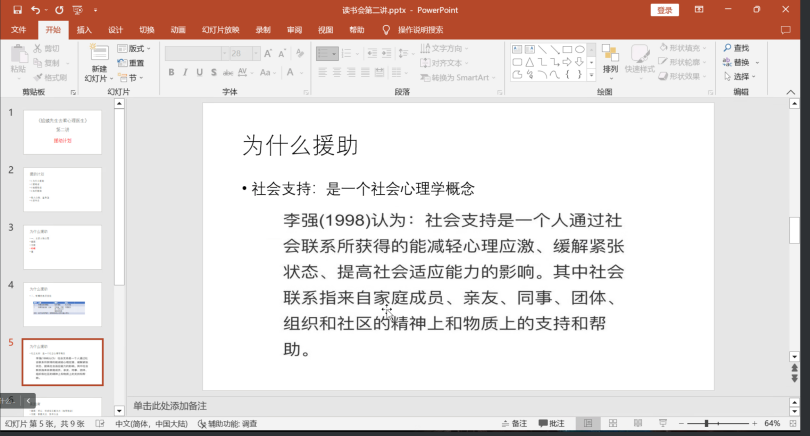
Task: Toggle the Notes pane in status bar
Action: pos(515,423)
